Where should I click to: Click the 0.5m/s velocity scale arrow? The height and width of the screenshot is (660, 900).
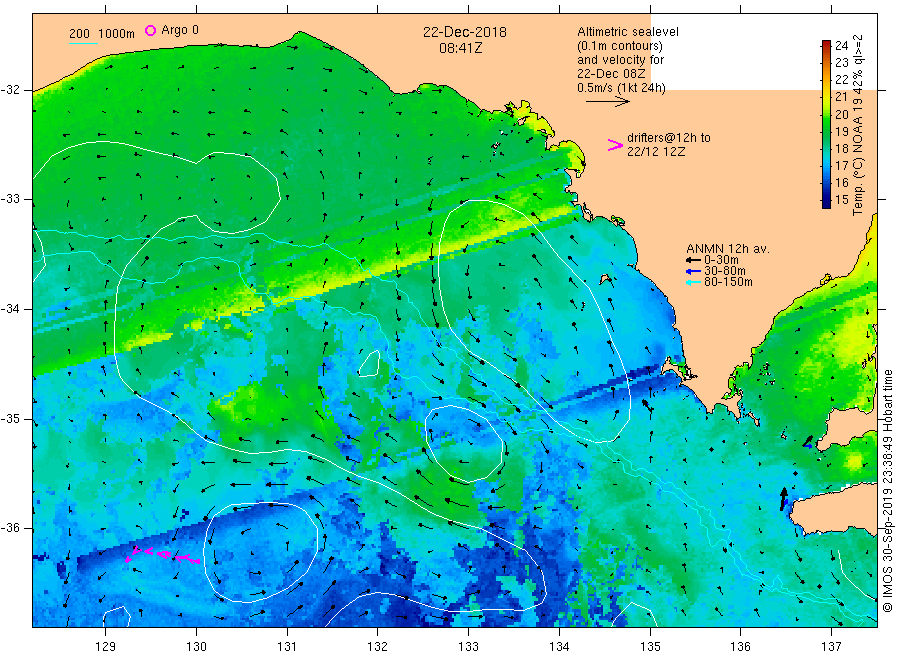608,102
